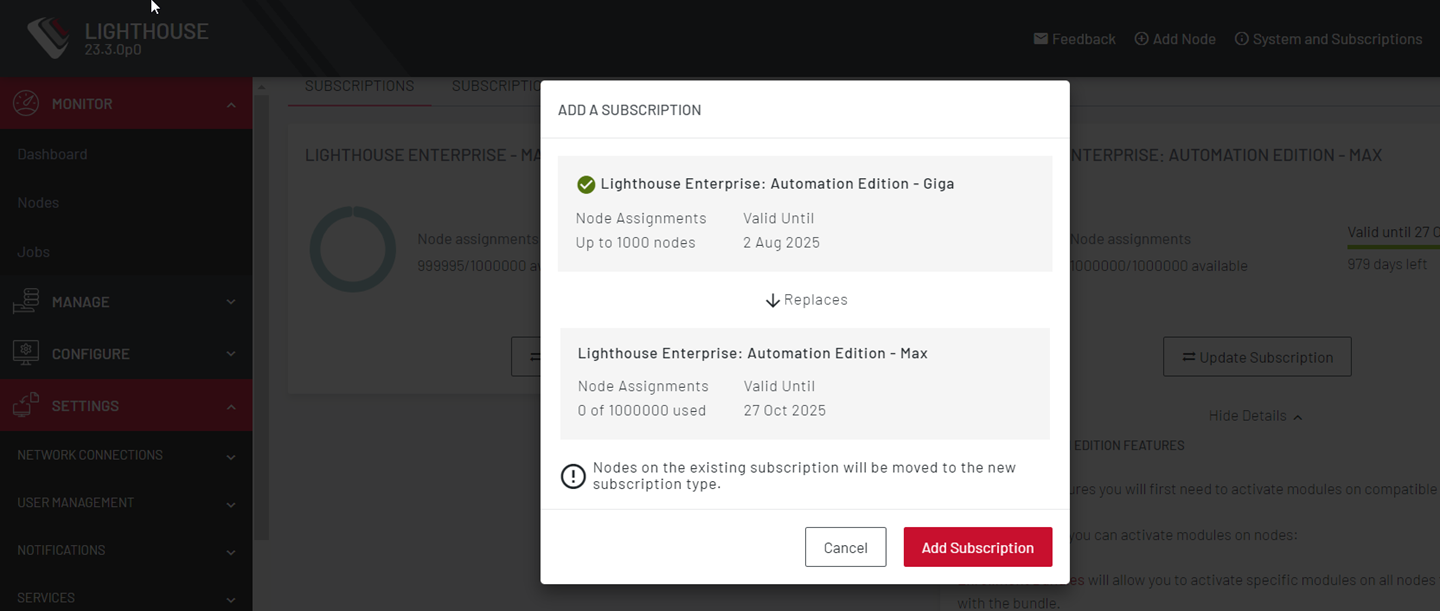
Task: Click the Hide Details up-chevron icon
Action: point(1297,417)
